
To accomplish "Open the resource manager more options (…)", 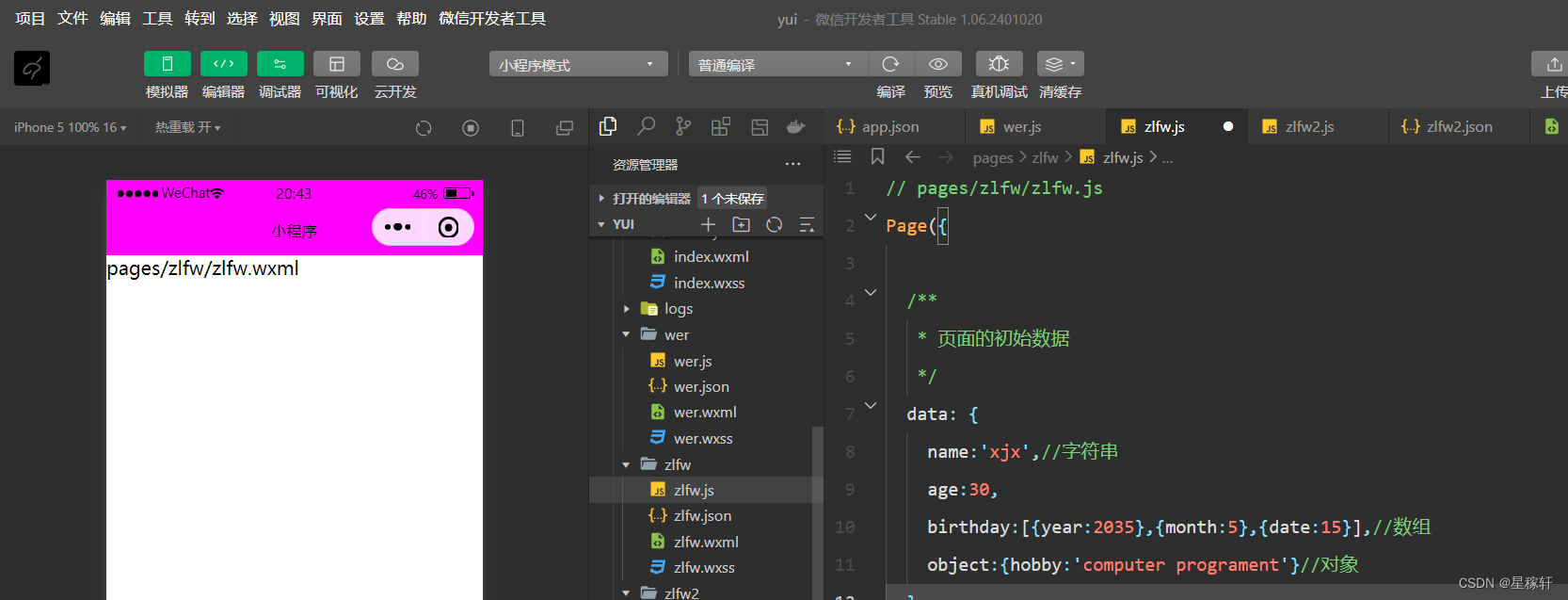I will pyautogui.click(x=793, y=164).
